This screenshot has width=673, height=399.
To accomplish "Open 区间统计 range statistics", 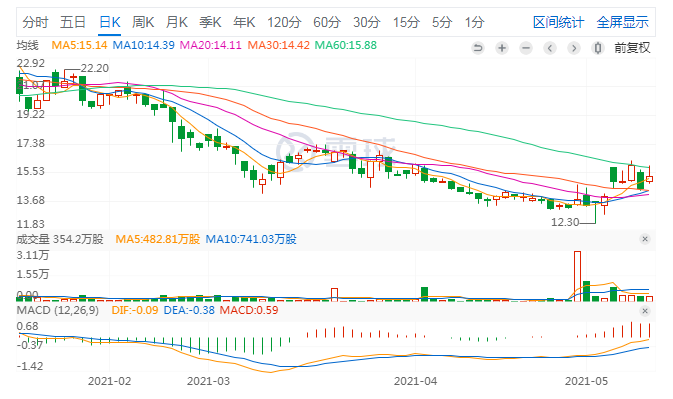I will pos(558,22).
